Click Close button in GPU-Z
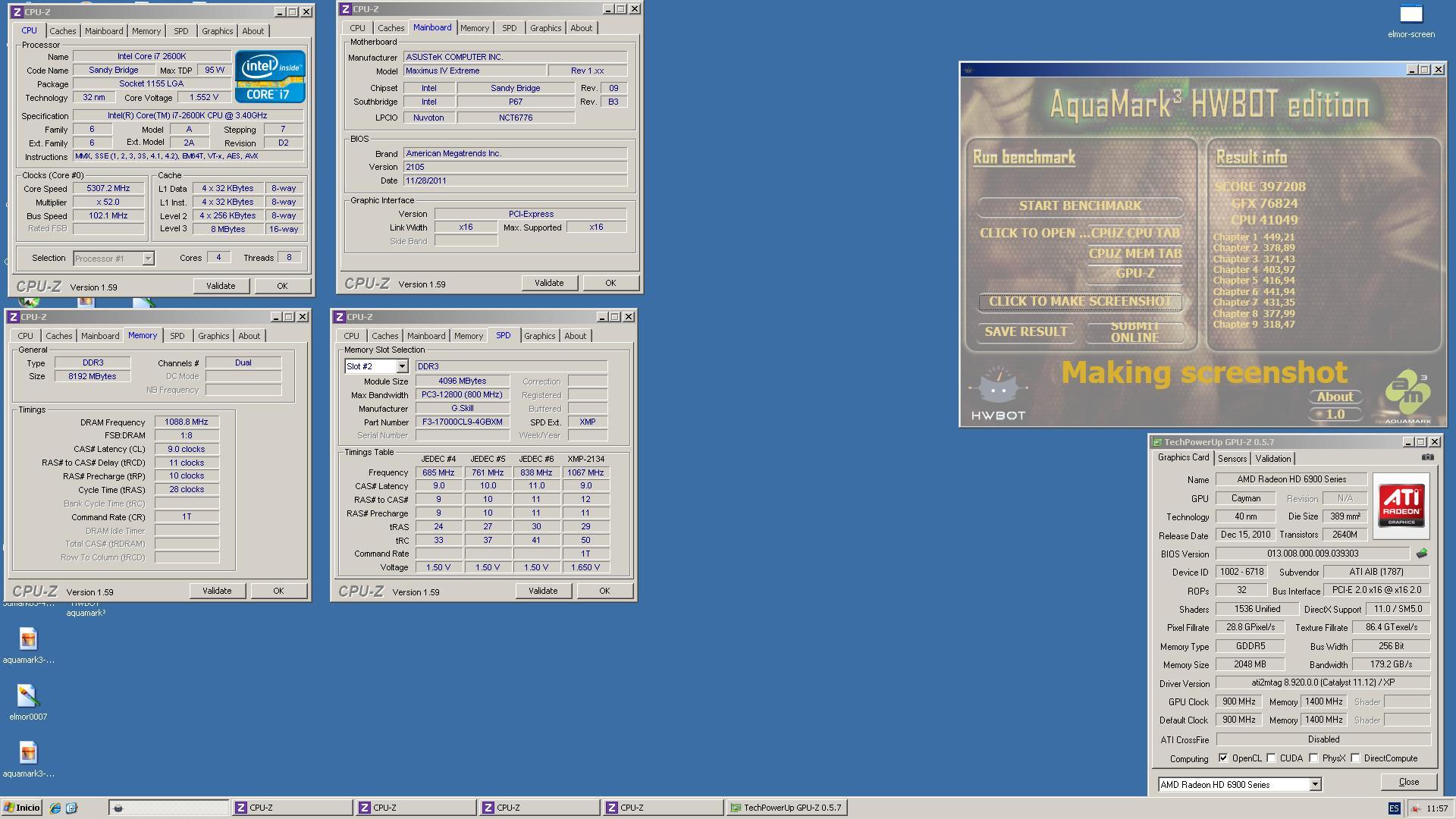The height and width of the screenshot is (819, 1456). [1408, 782]
